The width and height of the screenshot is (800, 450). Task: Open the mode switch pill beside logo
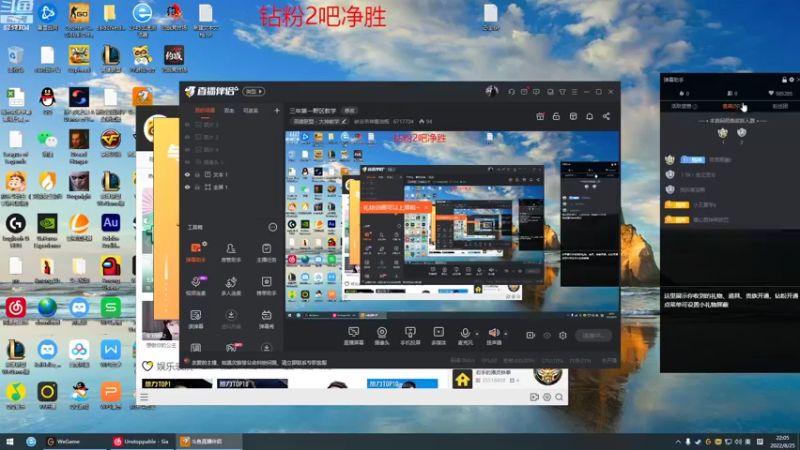tap(254, 91)
